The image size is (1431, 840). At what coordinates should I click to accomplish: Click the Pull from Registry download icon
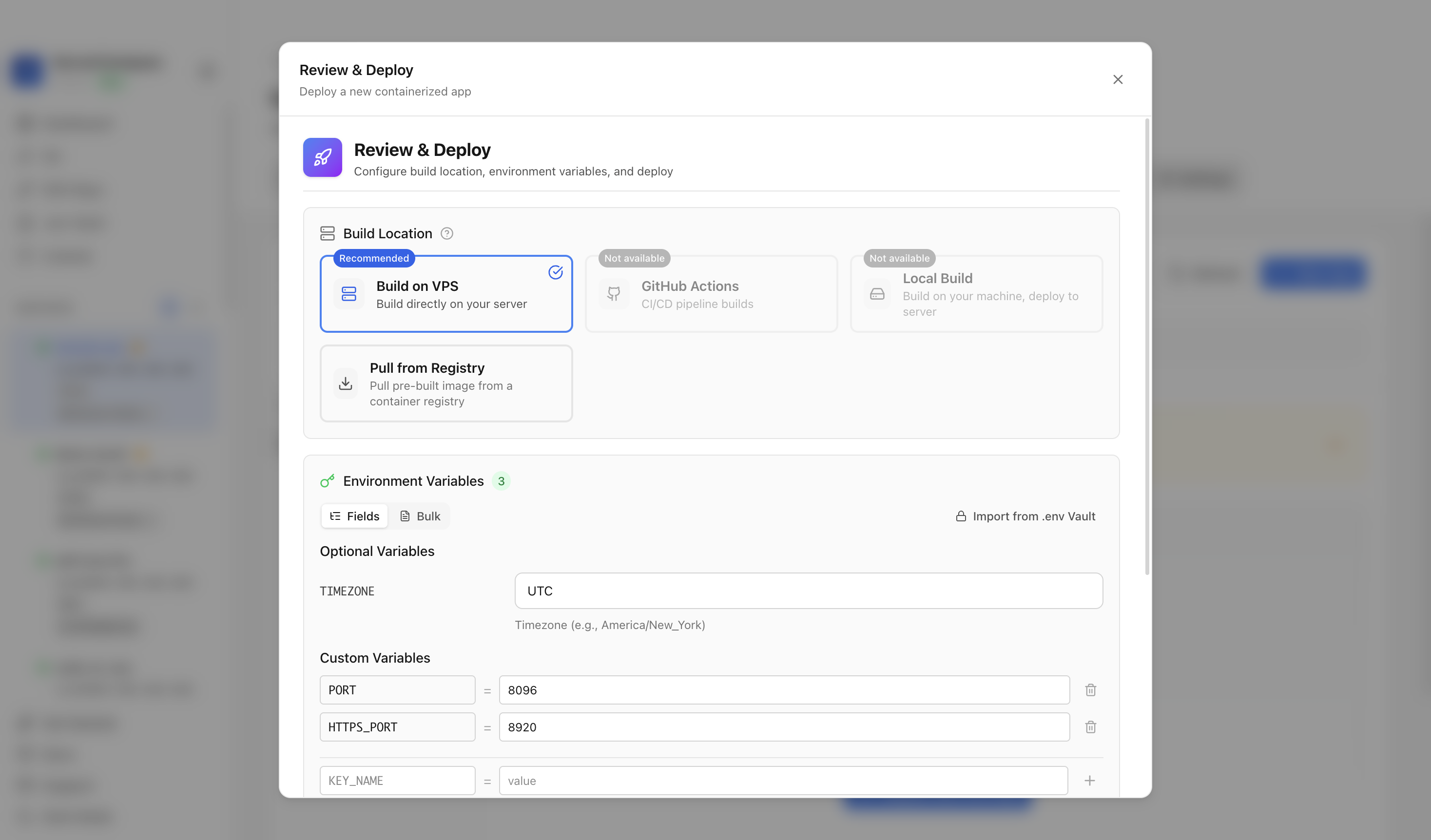coord(345,383)
